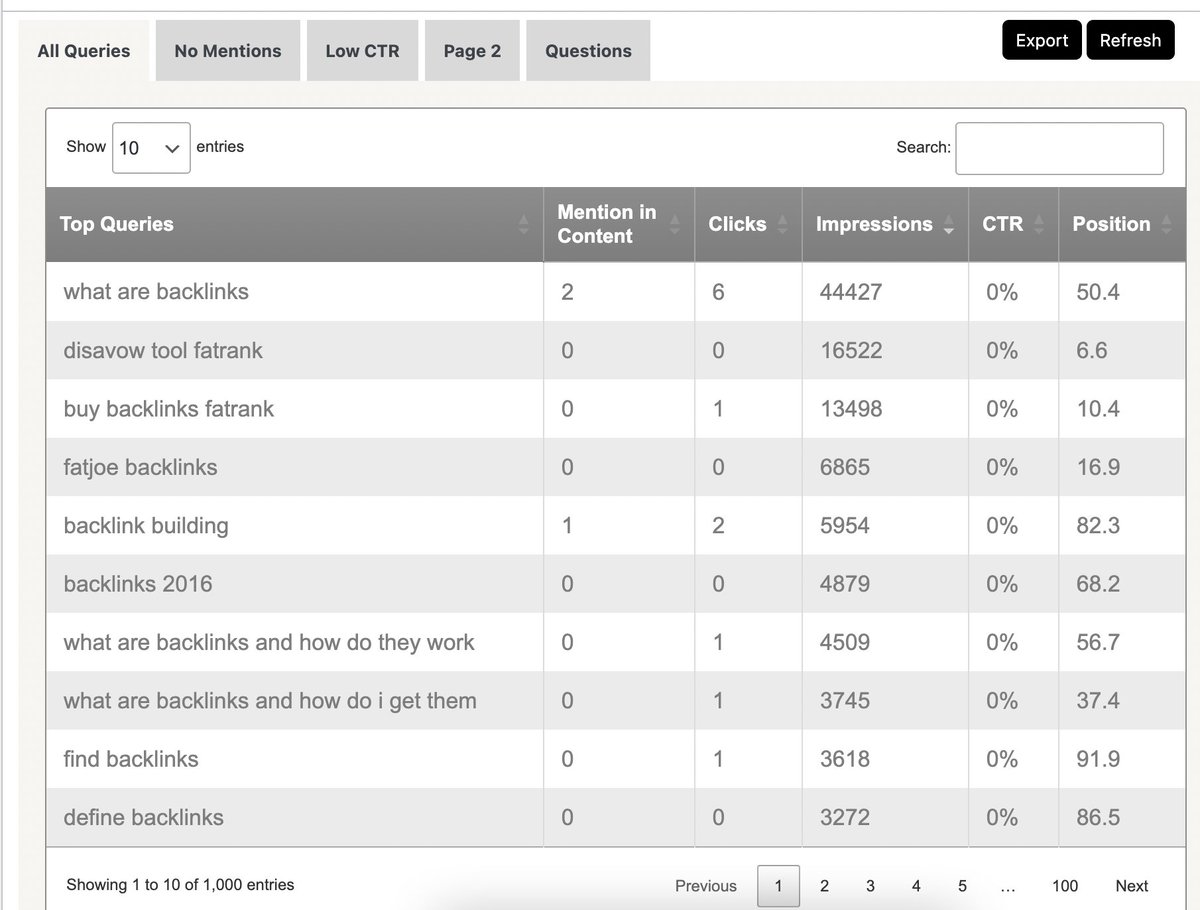Screen dimensions: 1200x910
Task: Click the position value 50.4
Action: [1098, 292]
